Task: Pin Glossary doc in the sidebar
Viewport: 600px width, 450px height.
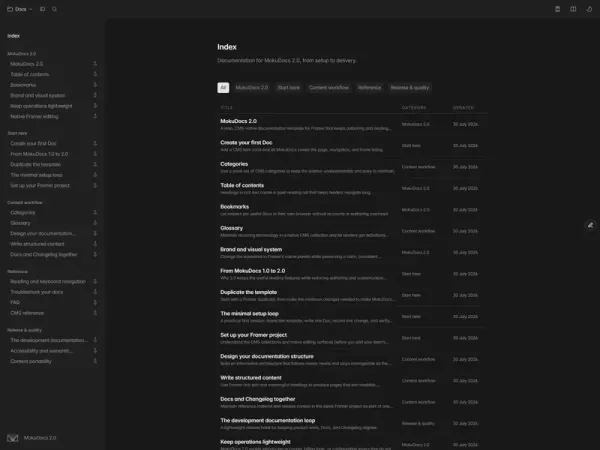Action: click(x=95, y=223)
